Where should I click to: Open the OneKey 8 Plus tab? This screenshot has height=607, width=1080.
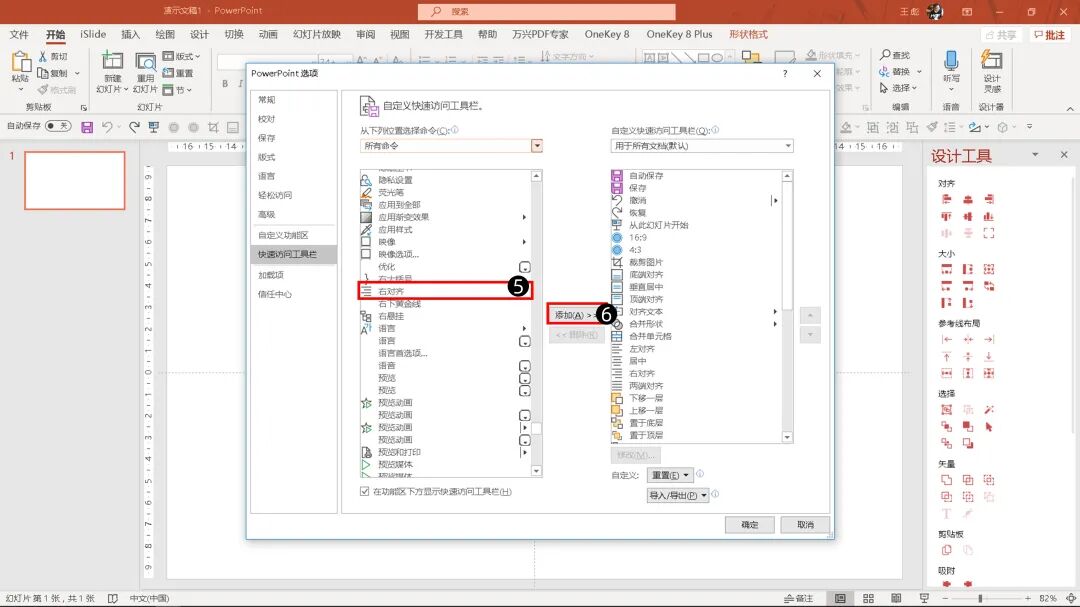point(679,34)
